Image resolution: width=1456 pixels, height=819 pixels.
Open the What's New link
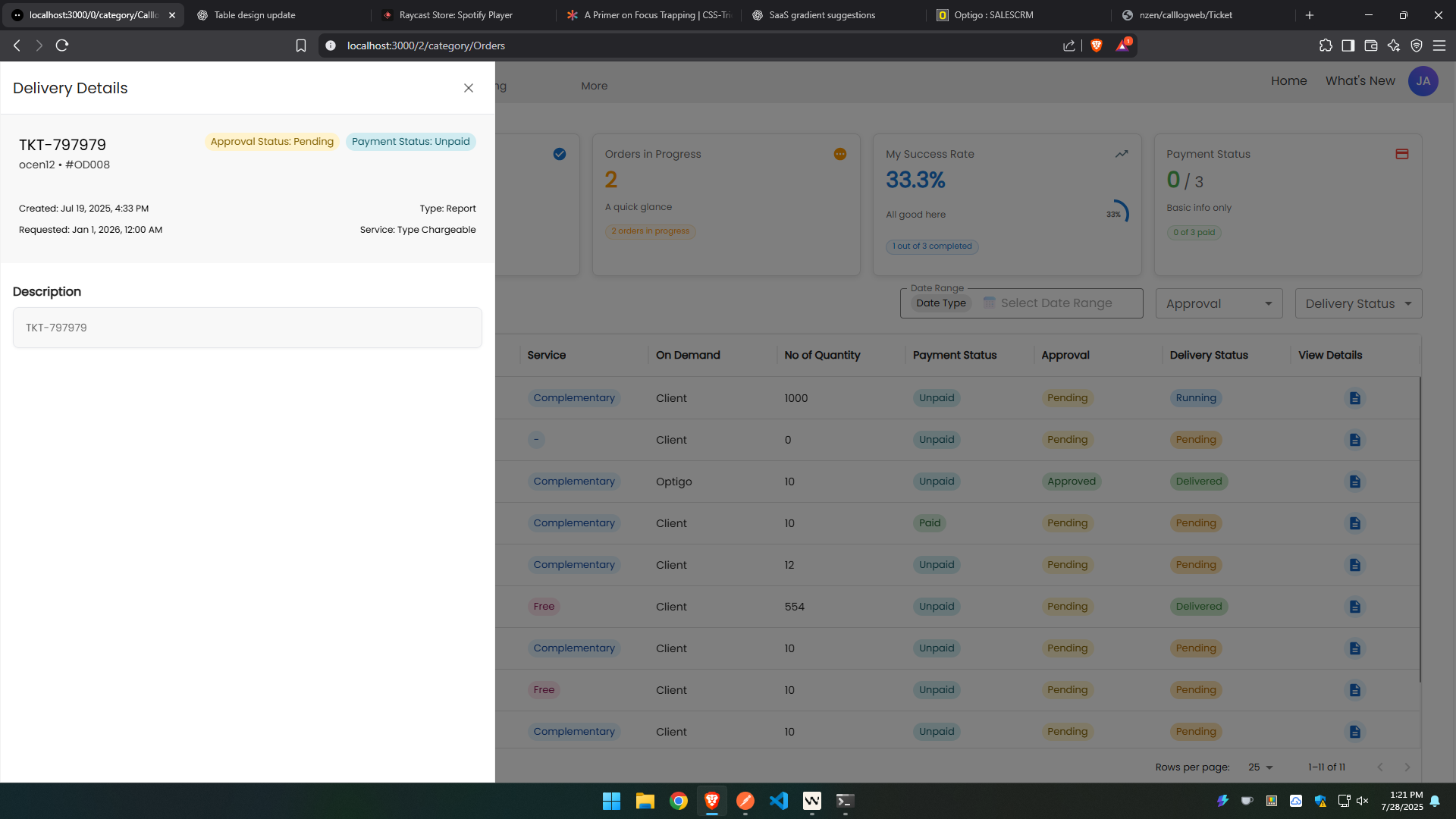coord(1360,81)
